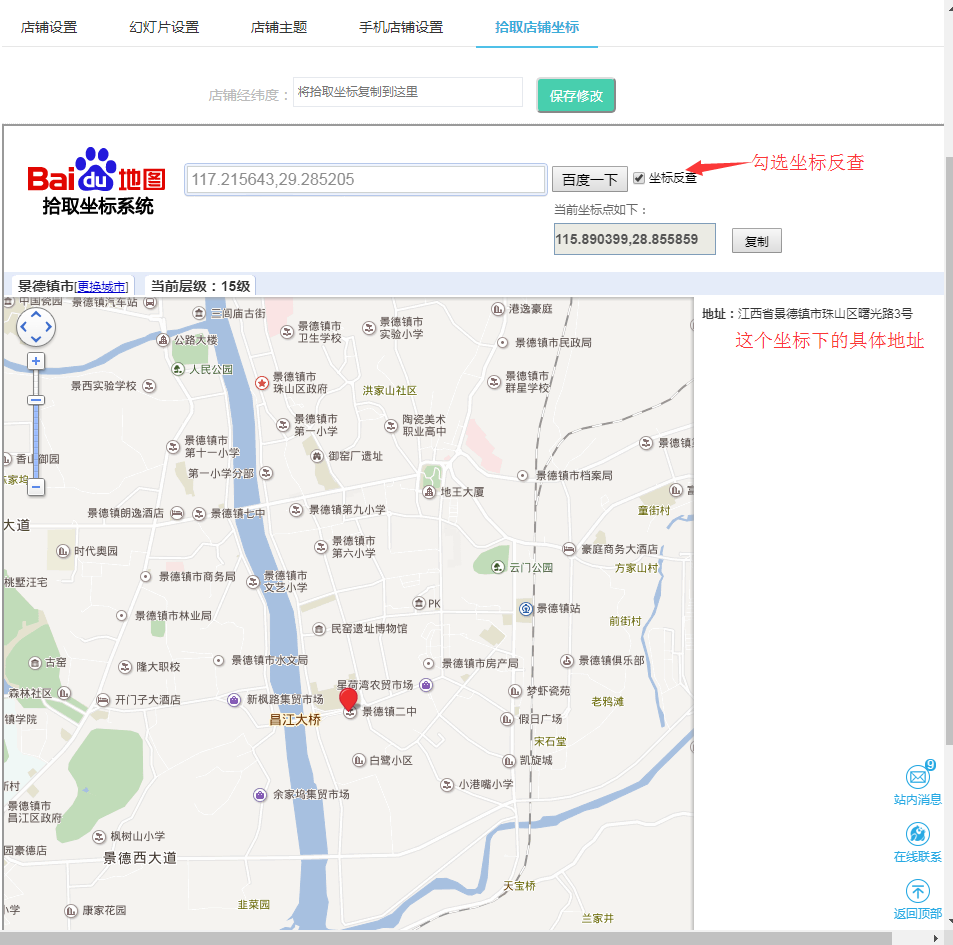Pan the map left with the arrow control
The height and width of the screenshot is (945, 953).
[24, 327]
